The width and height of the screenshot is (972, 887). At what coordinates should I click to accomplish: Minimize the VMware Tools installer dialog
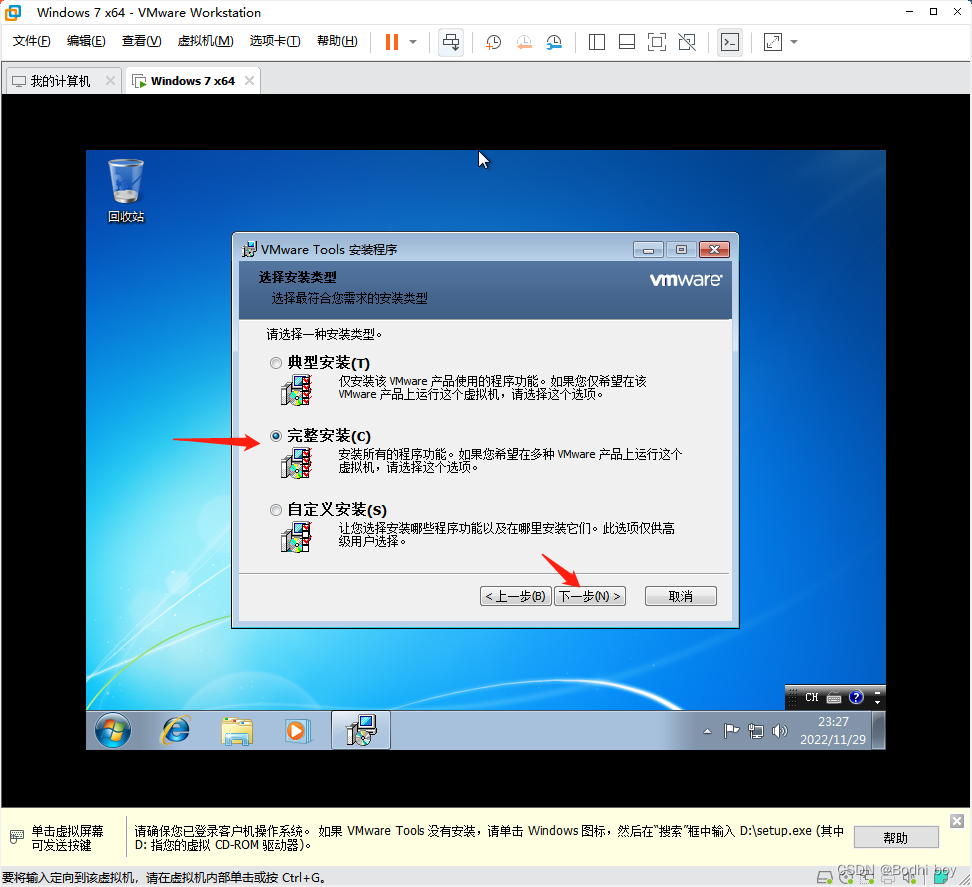point(648,250)
